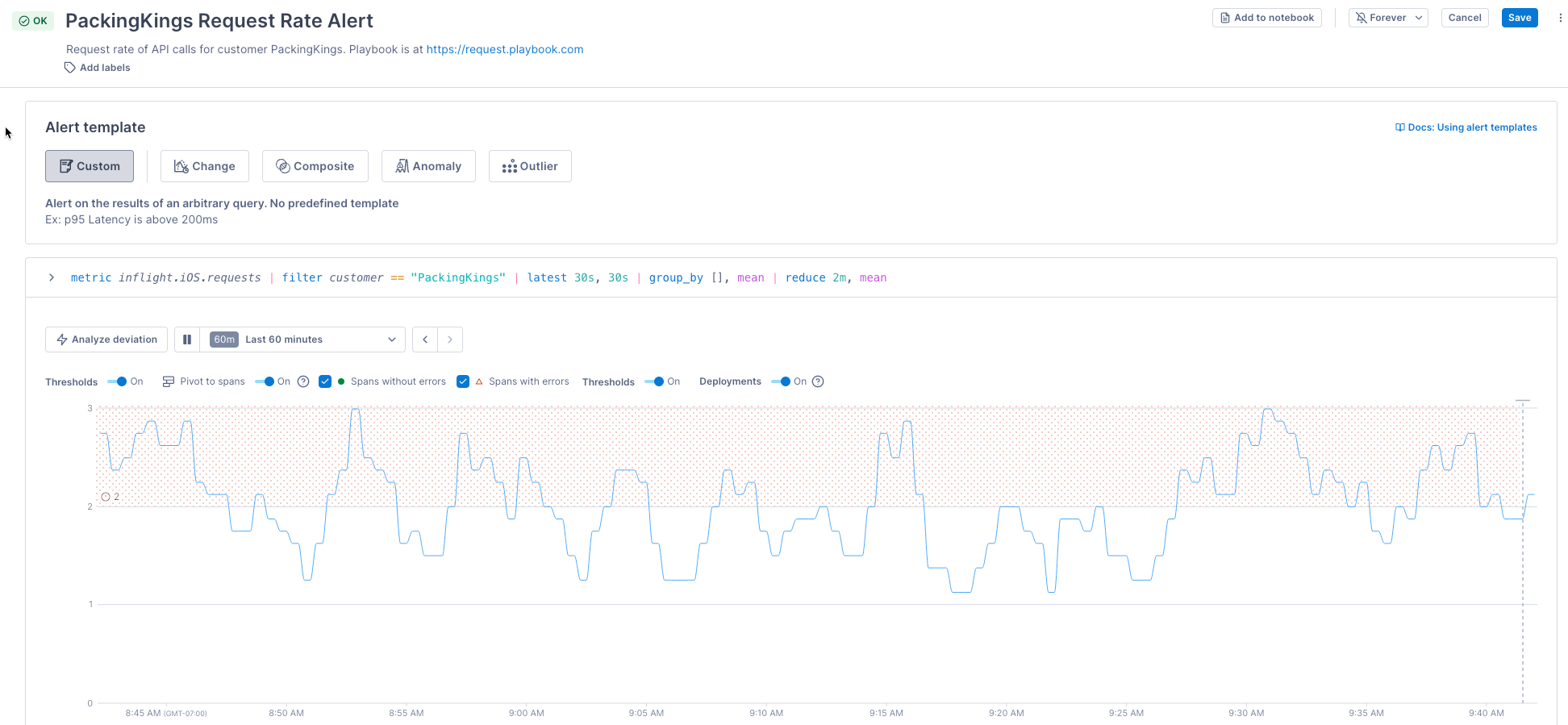Select the Composite alert template
Image resolution: width=1568 pixels, height=725 pixels.
point(315,166)
